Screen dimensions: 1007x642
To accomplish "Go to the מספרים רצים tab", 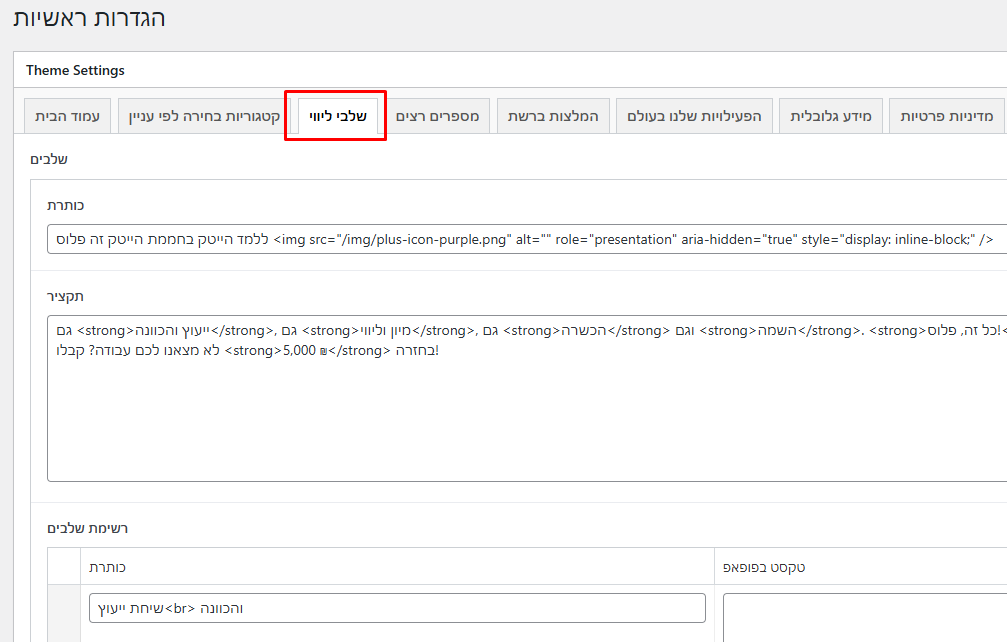I will [437, 117].
